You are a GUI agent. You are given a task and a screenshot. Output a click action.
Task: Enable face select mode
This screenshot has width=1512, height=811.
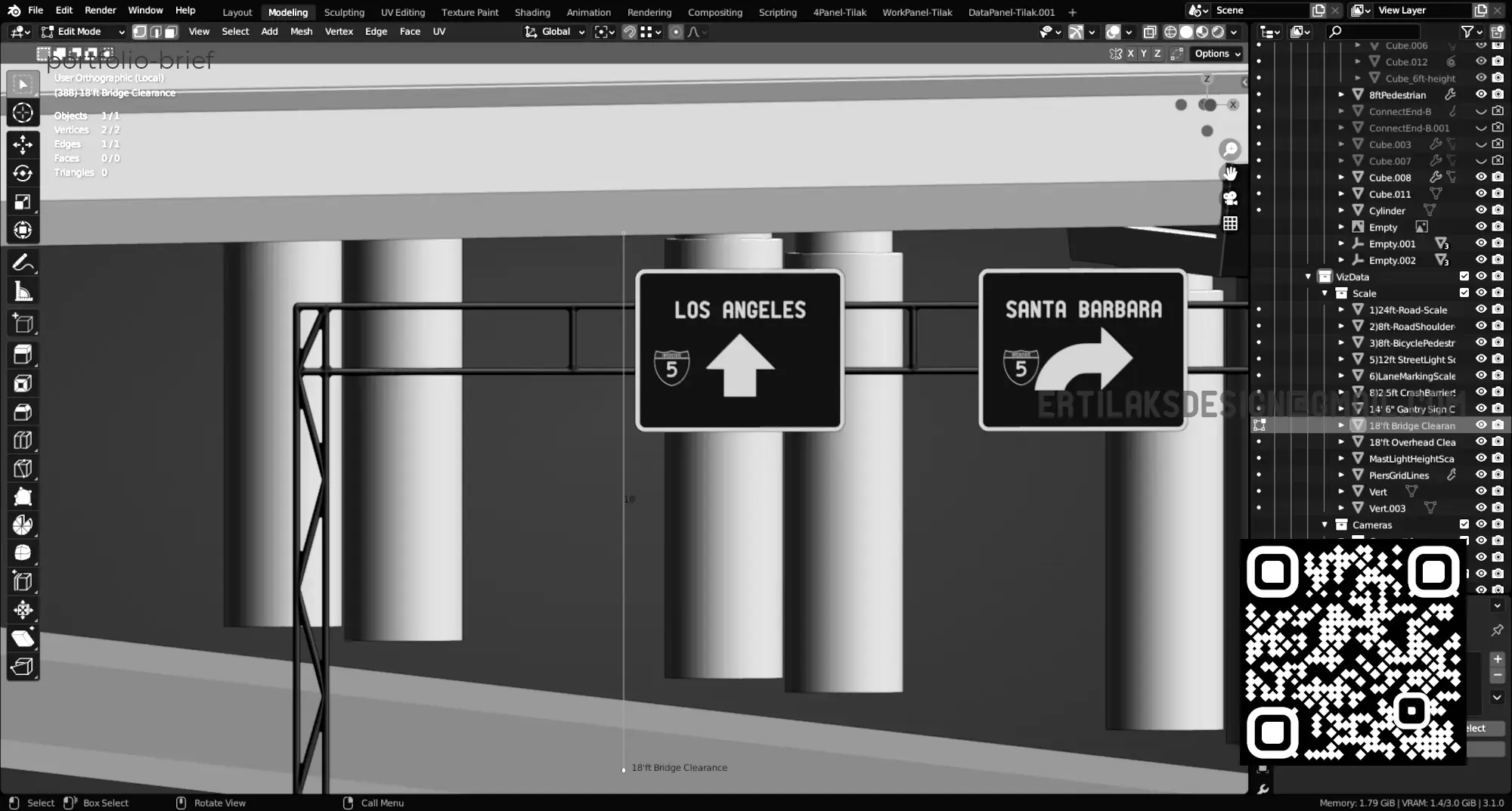(172, 32)
